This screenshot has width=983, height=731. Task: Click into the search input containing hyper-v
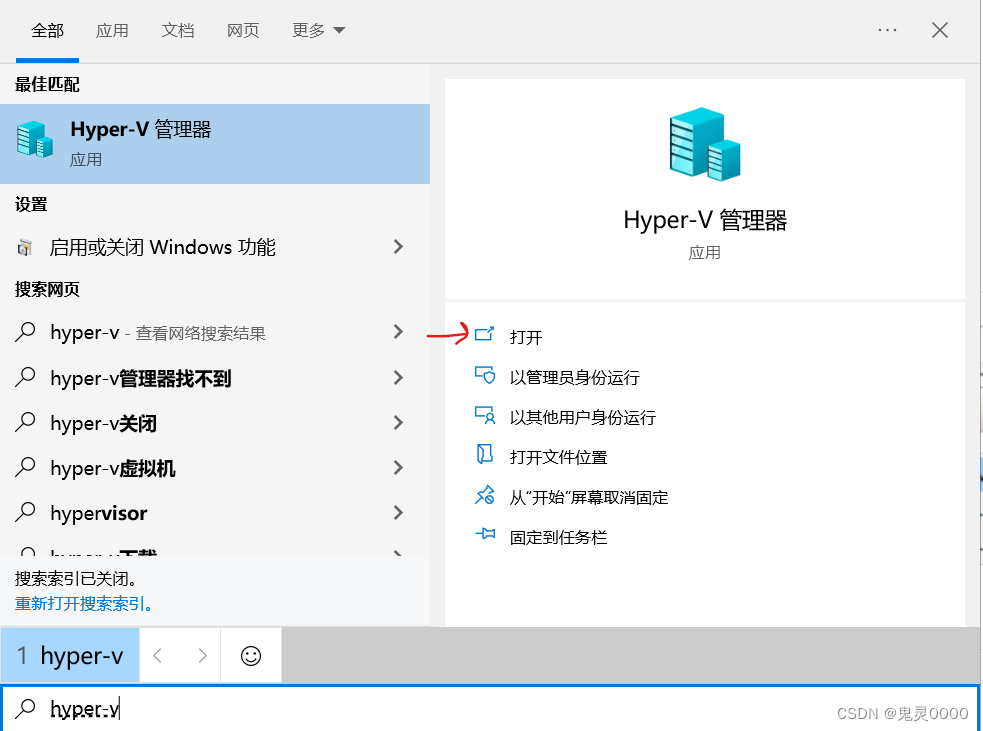(x=489, y=708)
